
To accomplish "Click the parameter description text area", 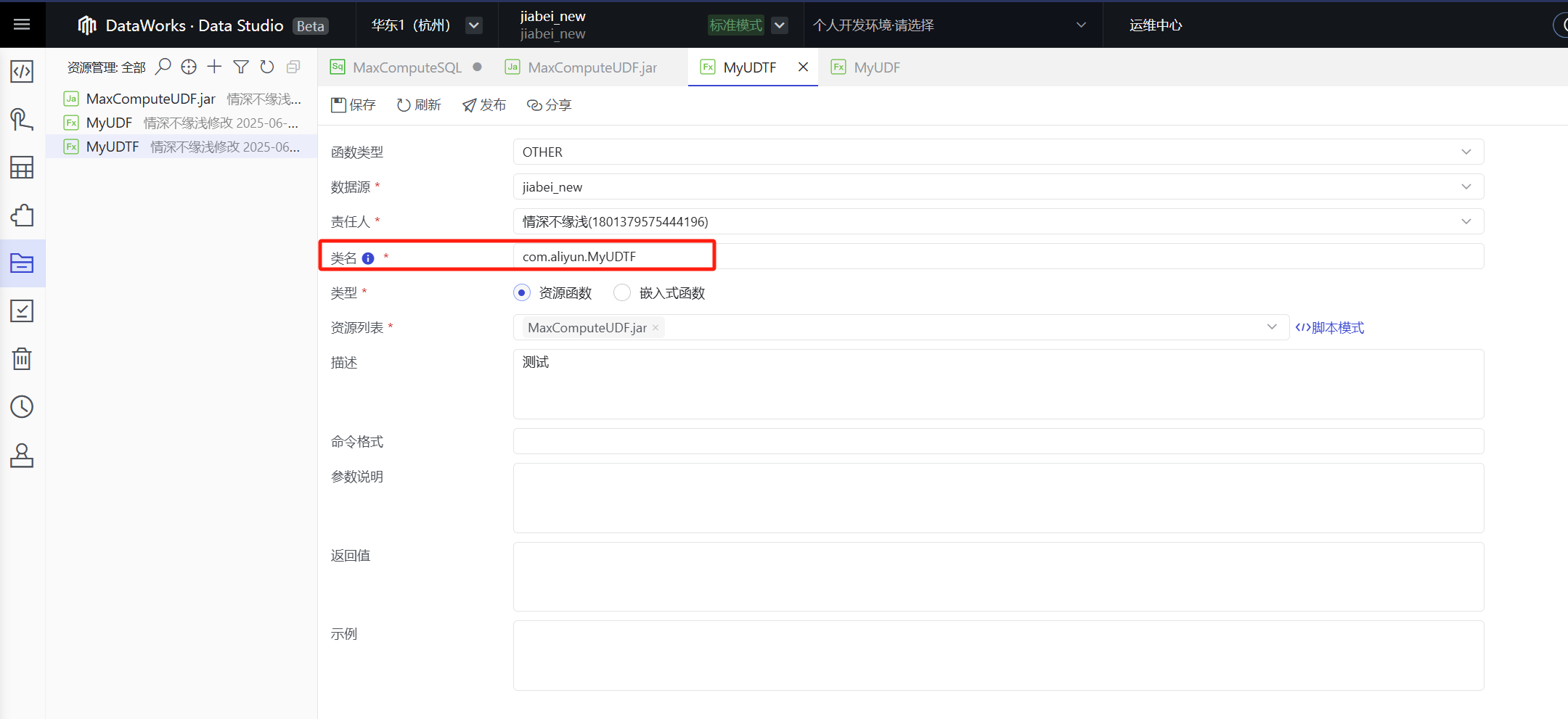I will (998, 498).
